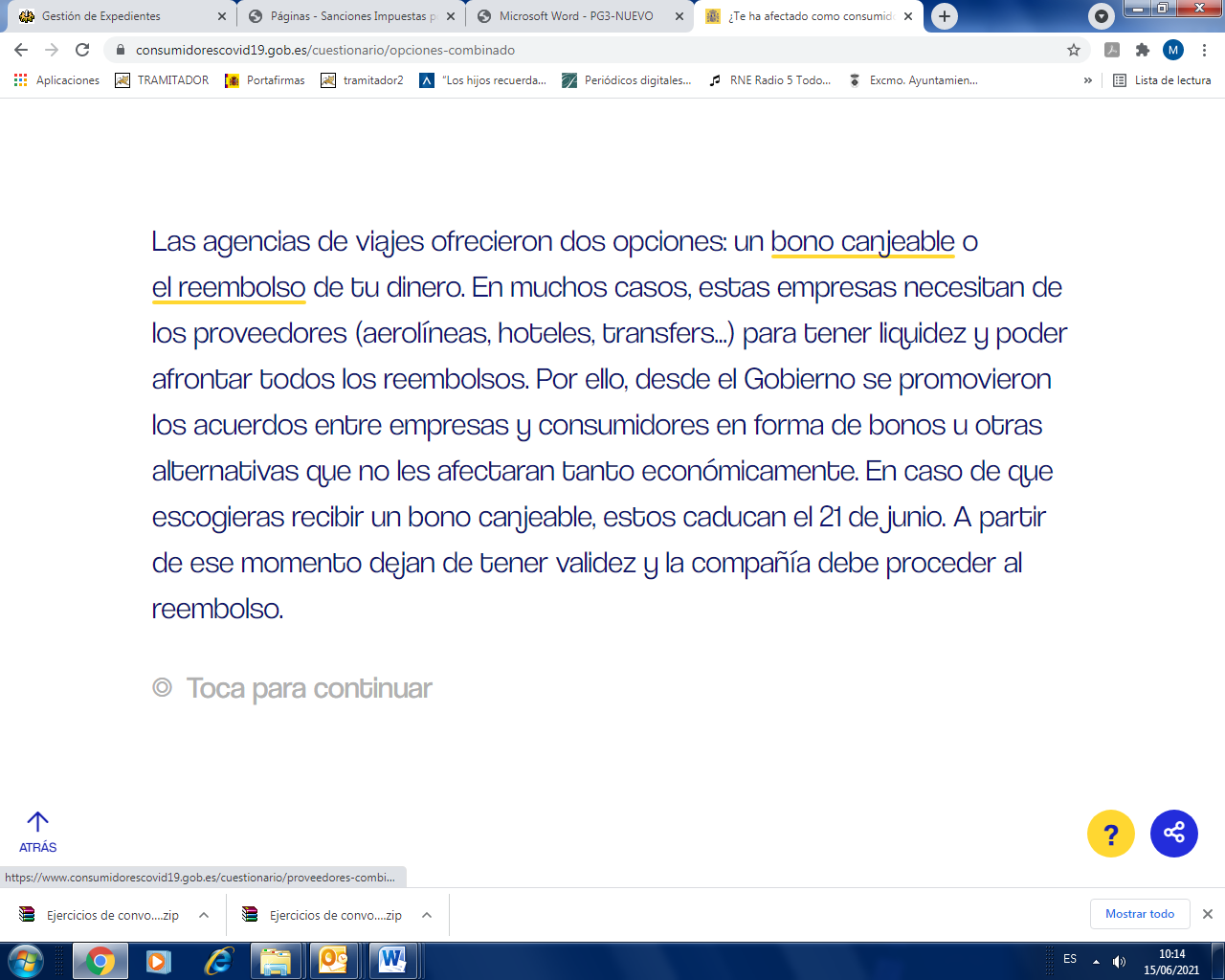The image size is (1225, 980).
Task: Click the yellow help question mark button
Action: 1110,834
